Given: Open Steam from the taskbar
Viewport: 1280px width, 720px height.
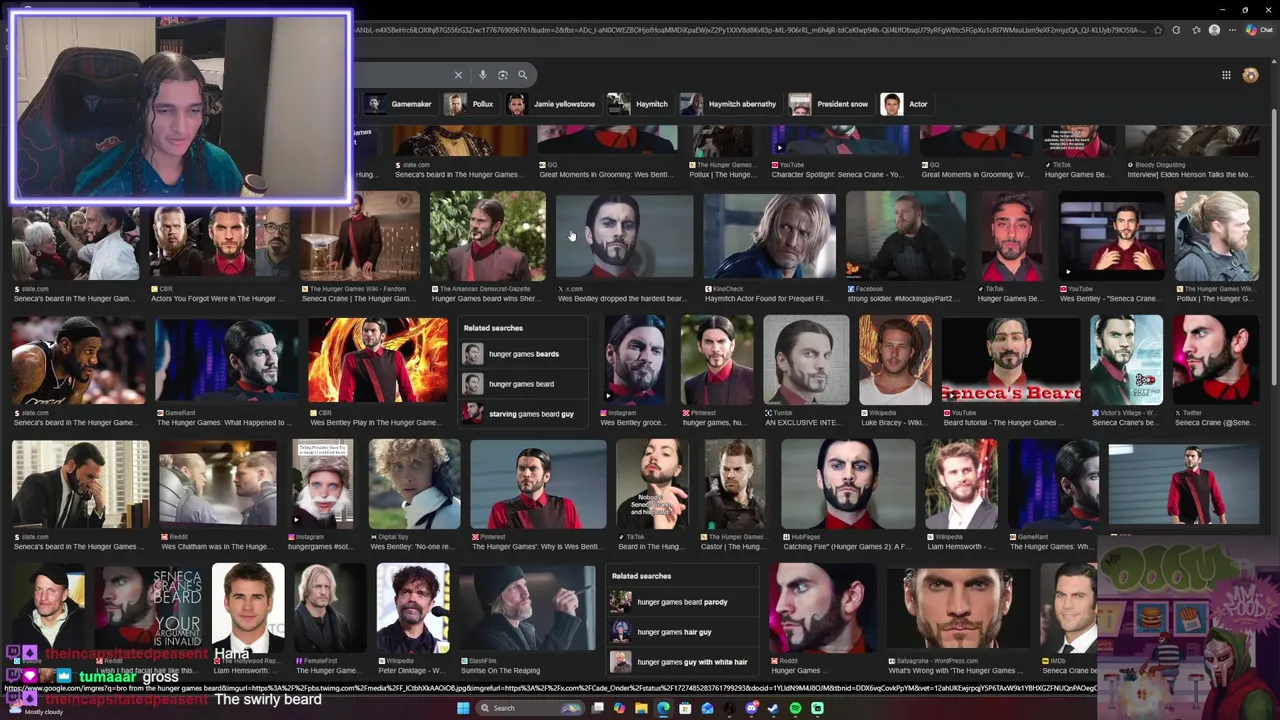Looking at the screenshot, I should pyautogui.click(x=773, y=708).
